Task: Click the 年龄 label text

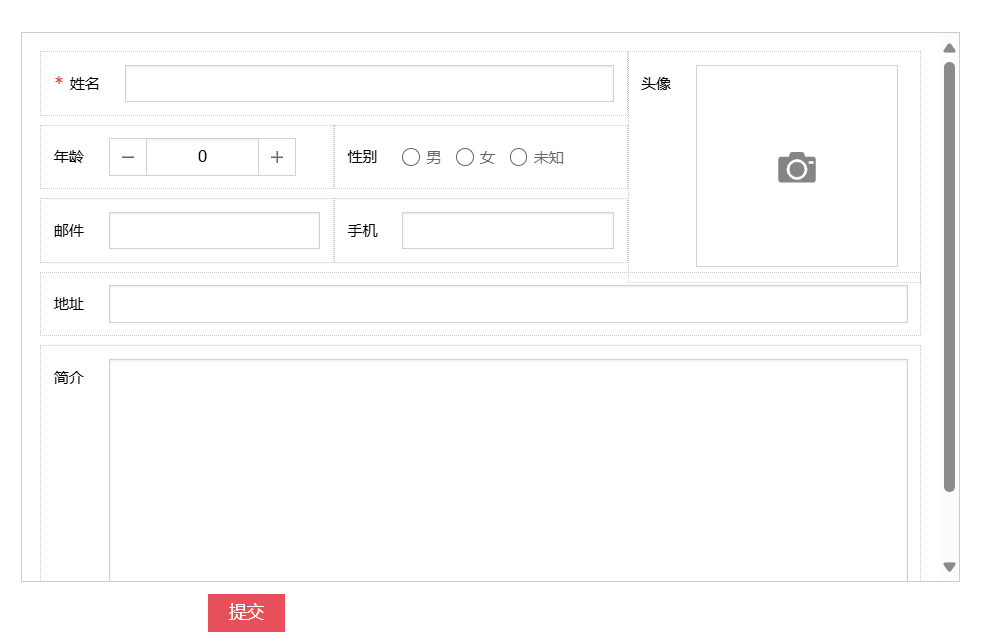Action: (x=69, y=157)
